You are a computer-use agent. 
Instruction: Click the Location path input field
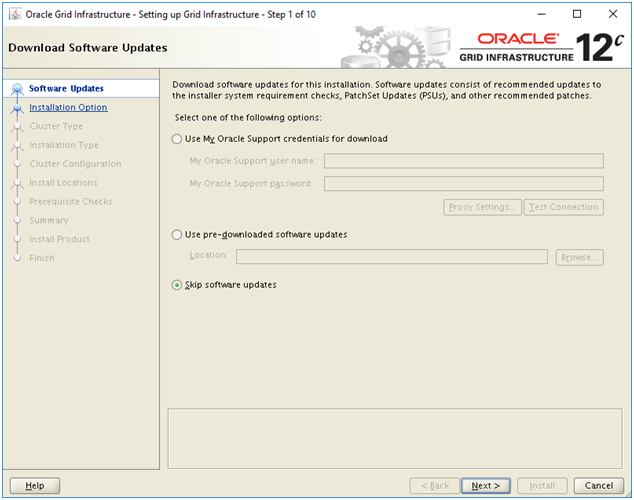point(391,257)
